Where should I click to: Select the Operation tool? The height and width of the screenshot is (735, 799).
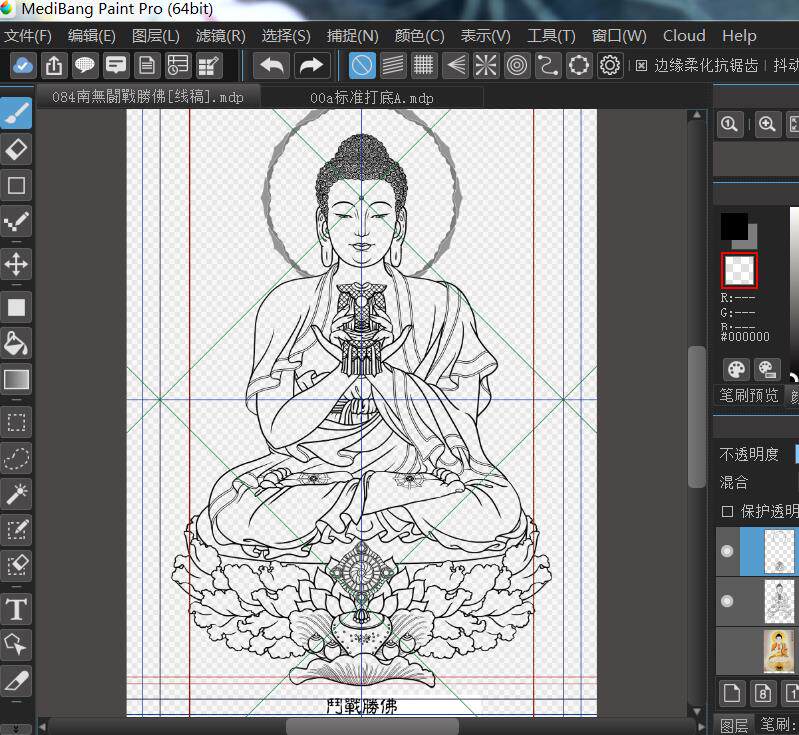[x=16, y=645]
